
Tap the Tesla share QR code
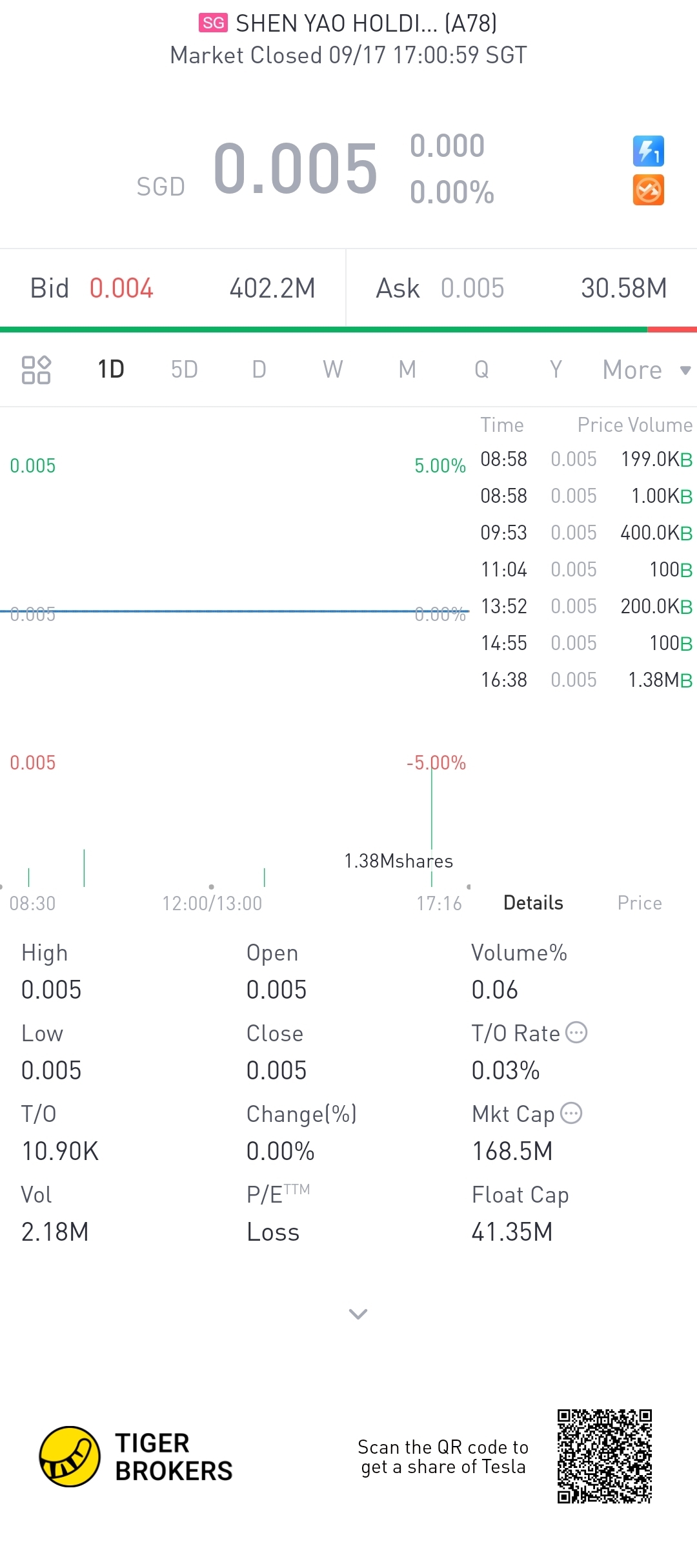[x=605, y=1456]
